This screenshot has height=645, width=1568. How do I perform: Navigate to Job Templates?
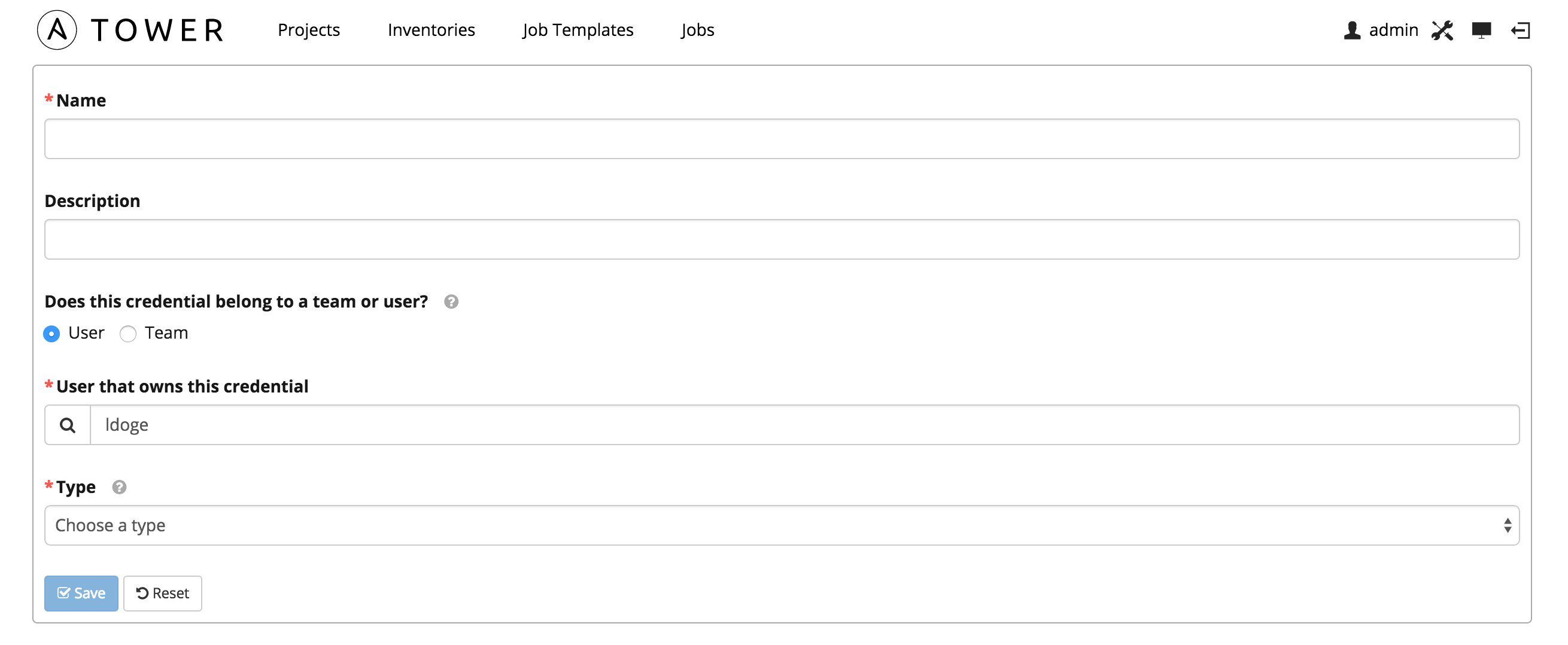coord(578,30)
